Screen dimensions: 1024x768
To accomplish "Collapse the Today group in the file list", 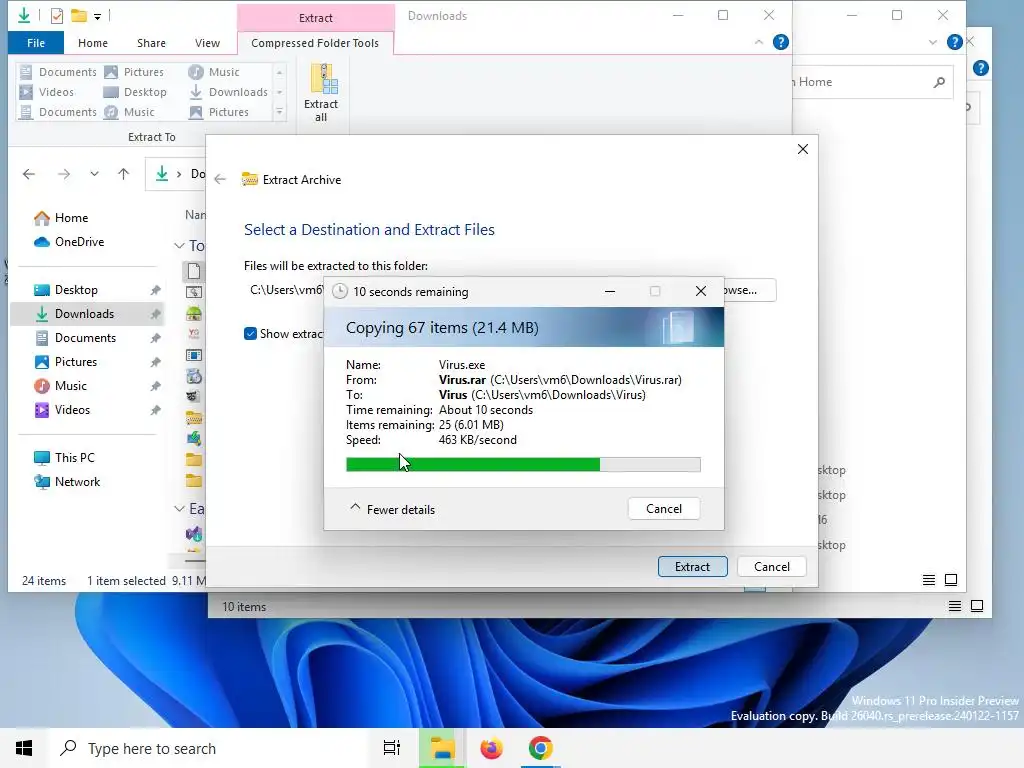I will (180, 246).
